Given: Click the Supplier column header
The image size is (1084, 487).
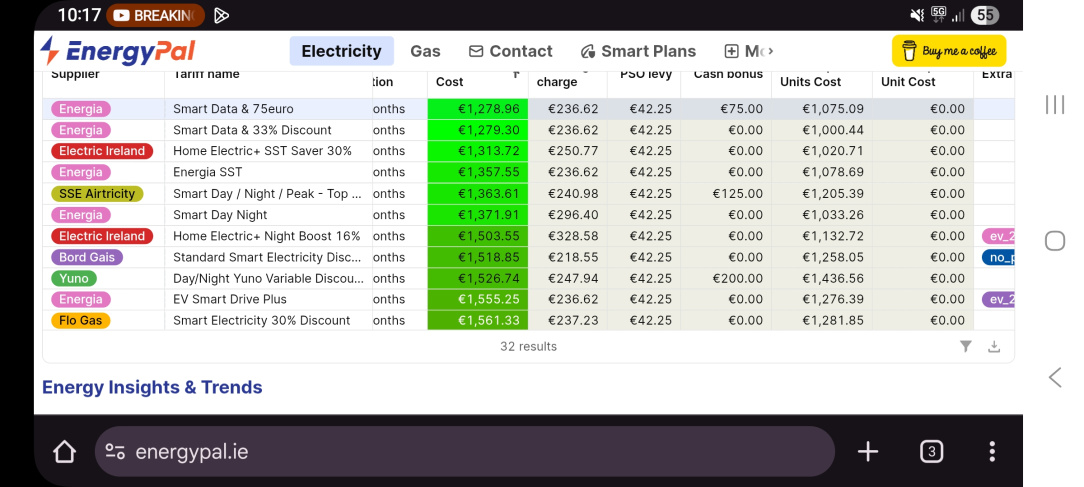Looking at the screenshot, I should [75, 74].
